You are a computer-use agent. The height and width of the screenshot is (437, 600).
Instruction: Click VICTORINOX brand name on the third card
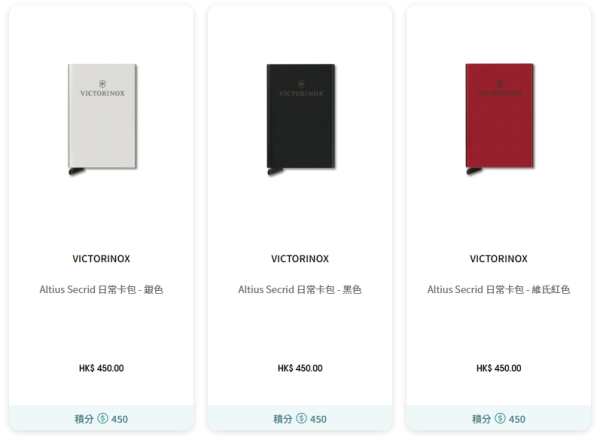499,259
